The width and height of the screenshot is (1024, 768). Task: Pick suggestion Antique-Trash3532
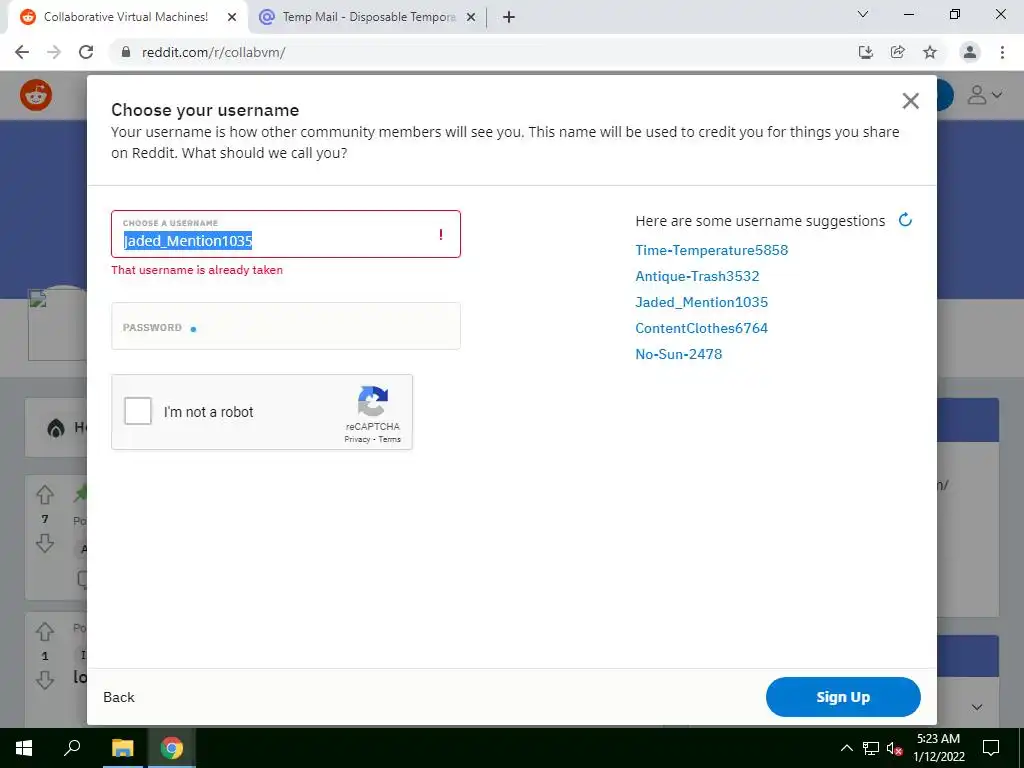697,276
